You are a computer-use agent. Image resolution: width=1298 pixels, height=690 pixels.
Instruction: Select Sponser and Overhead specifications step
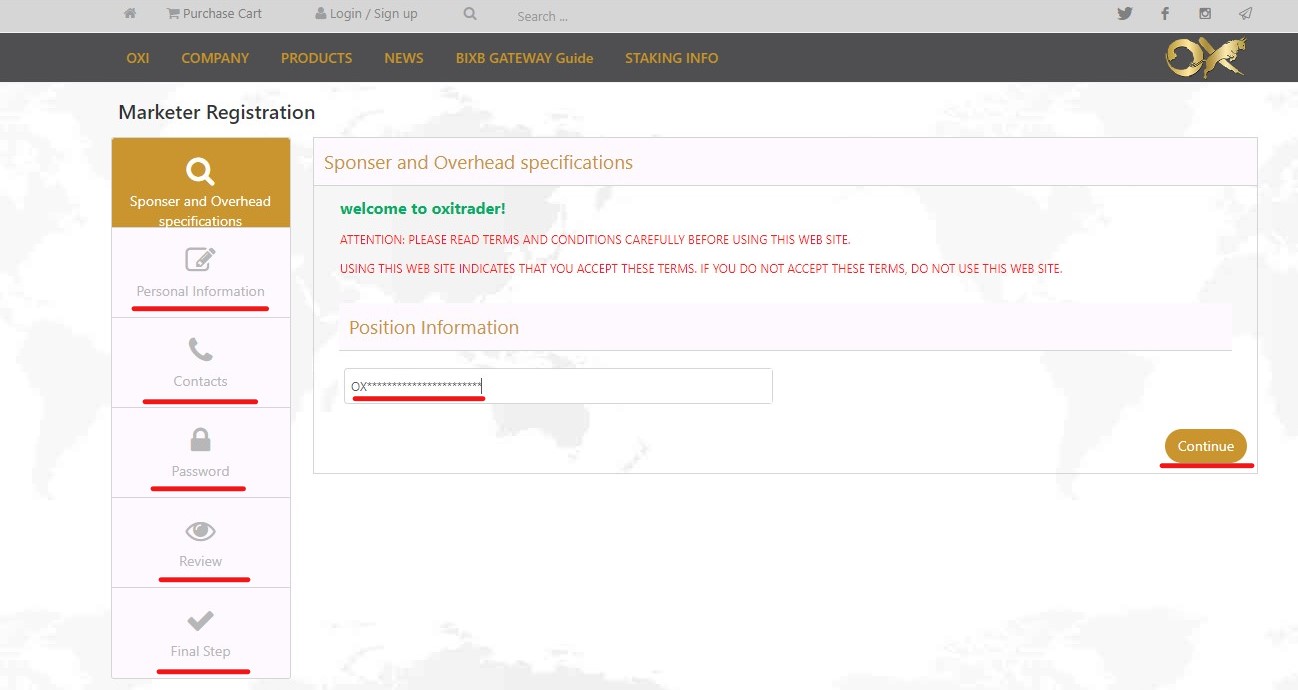[200, 183]
